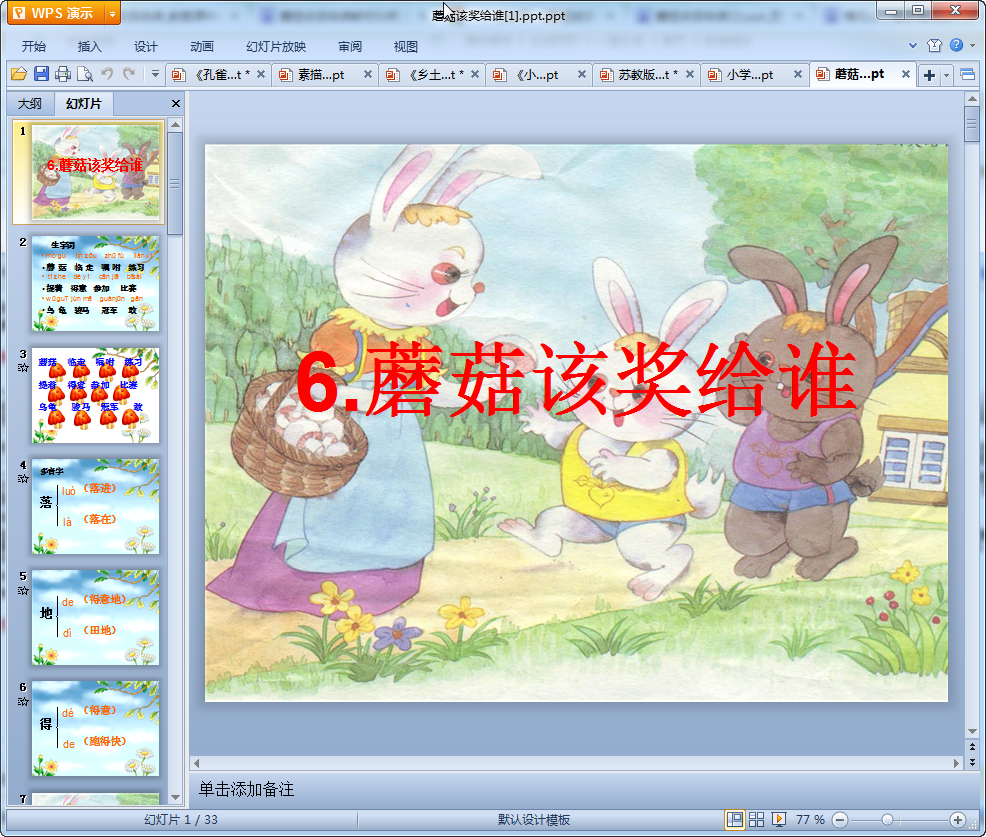Open the 审阅 menu

point(350,46)
